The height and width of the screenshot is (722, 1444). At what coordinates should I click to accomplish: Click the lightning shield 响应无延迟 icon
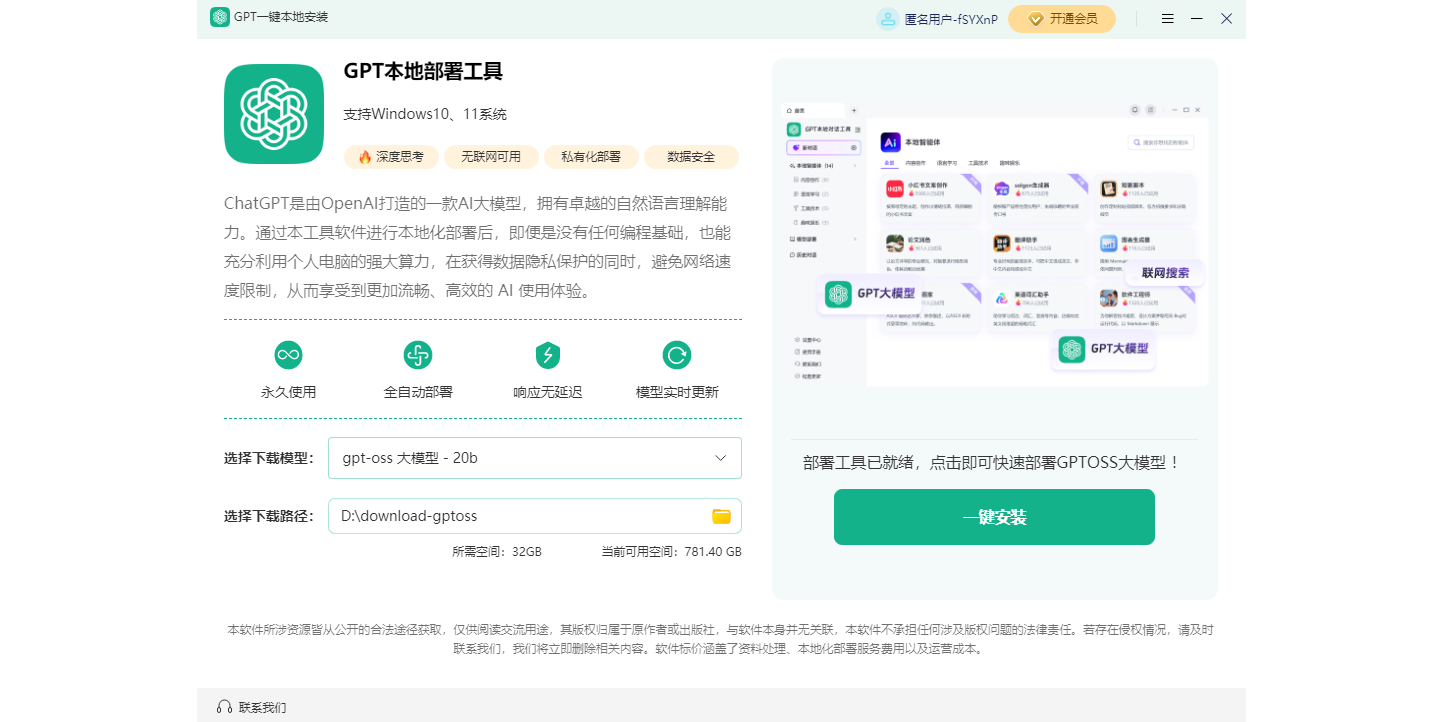coord(546,354)
